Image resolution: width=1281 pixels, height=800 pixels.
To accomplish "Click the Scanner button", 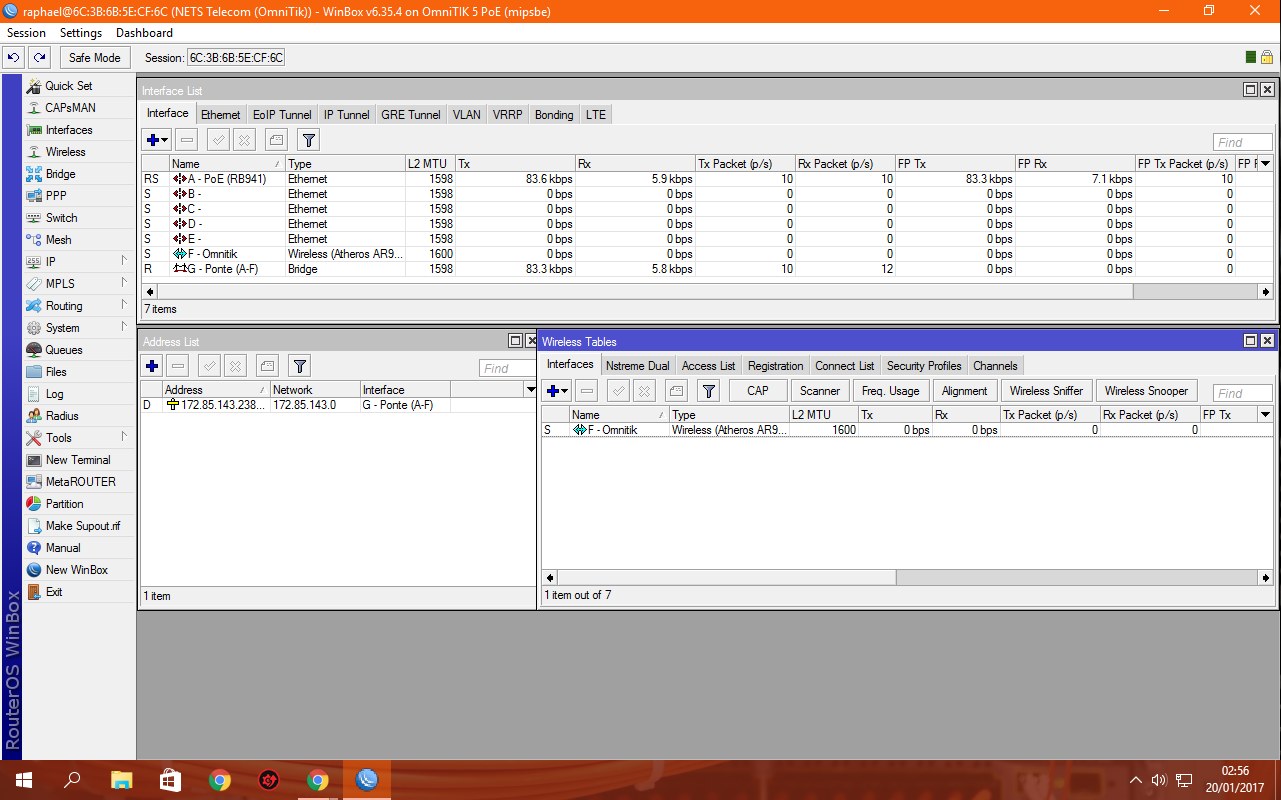I will (820, 391).
